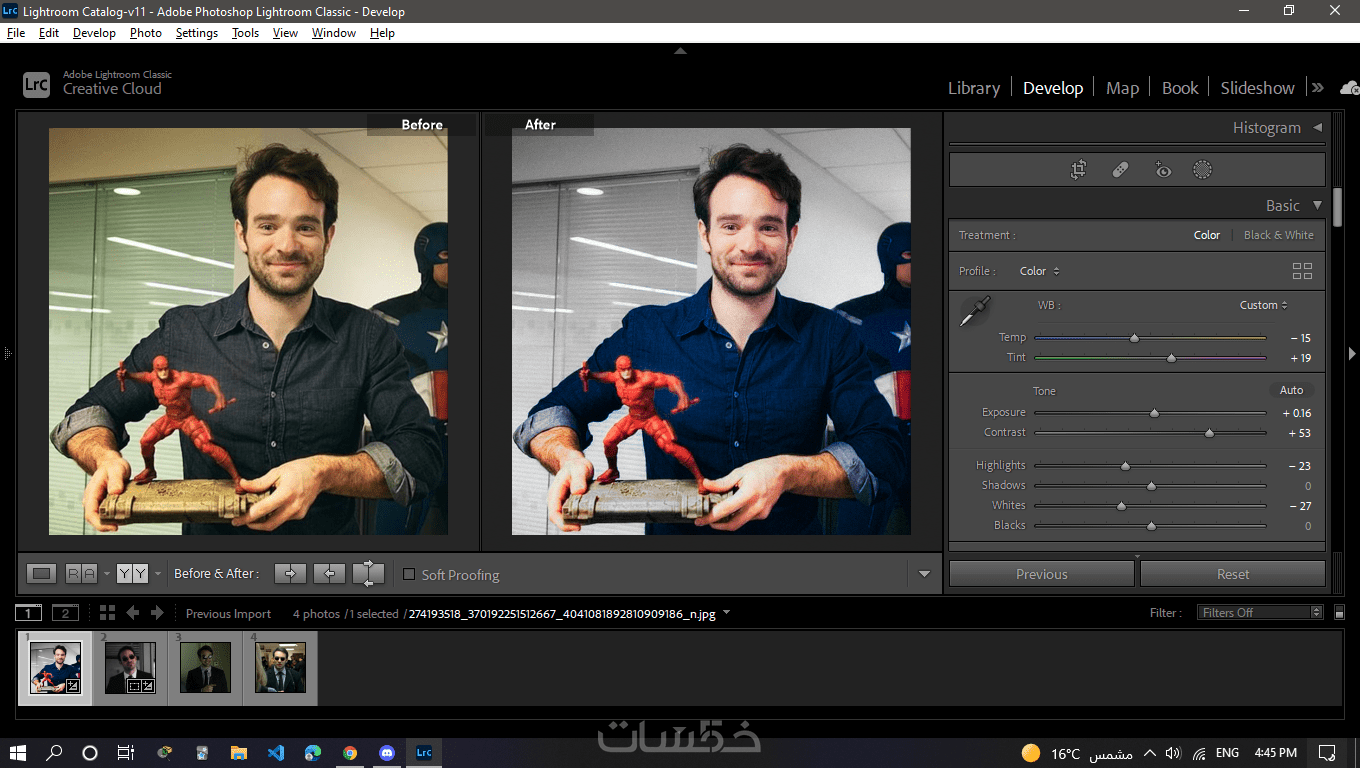Open Lightroom Classic from the taskbar
Screen dimensions: 1360x768
pyautogui.click(x=424, y=753)
